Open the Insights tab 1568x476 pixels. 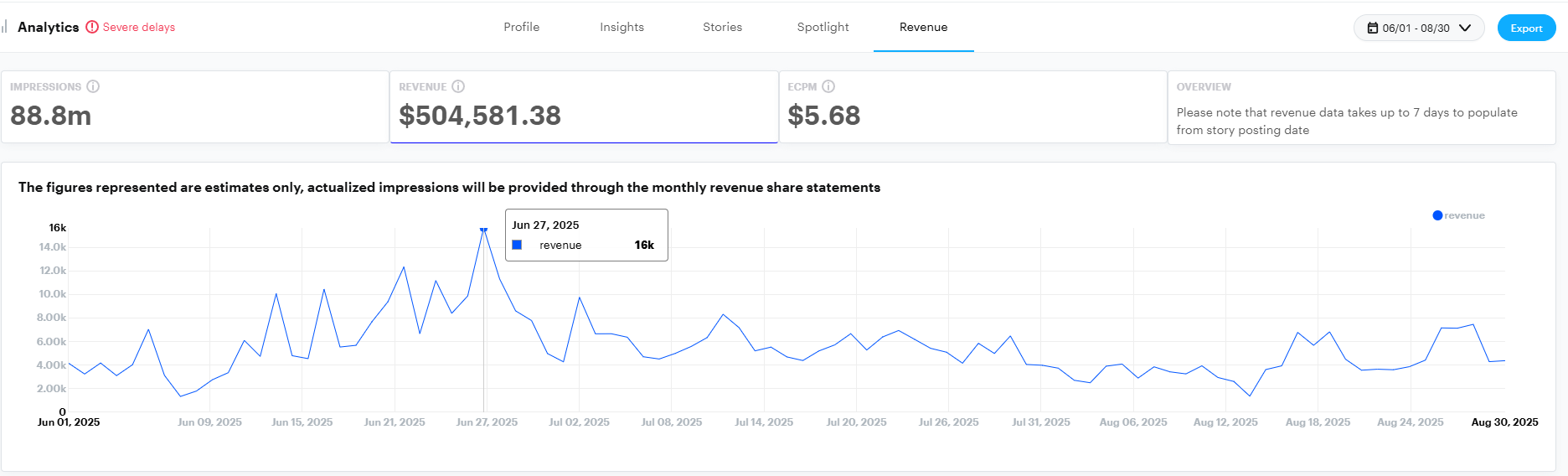[622, 27]
